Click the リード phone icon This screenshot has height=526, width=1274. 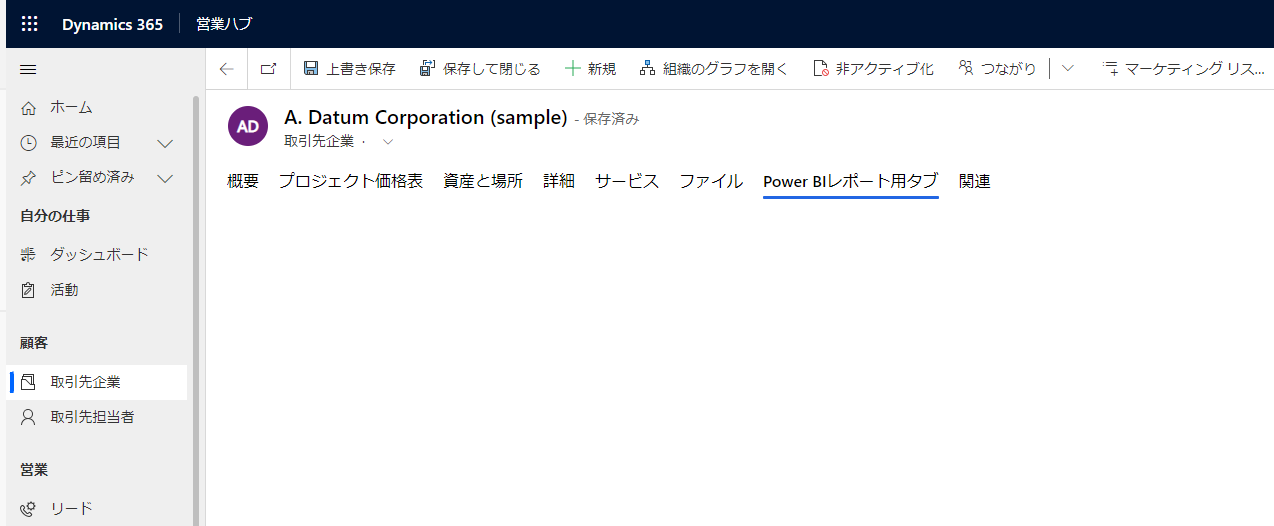(x=28, y=509)
